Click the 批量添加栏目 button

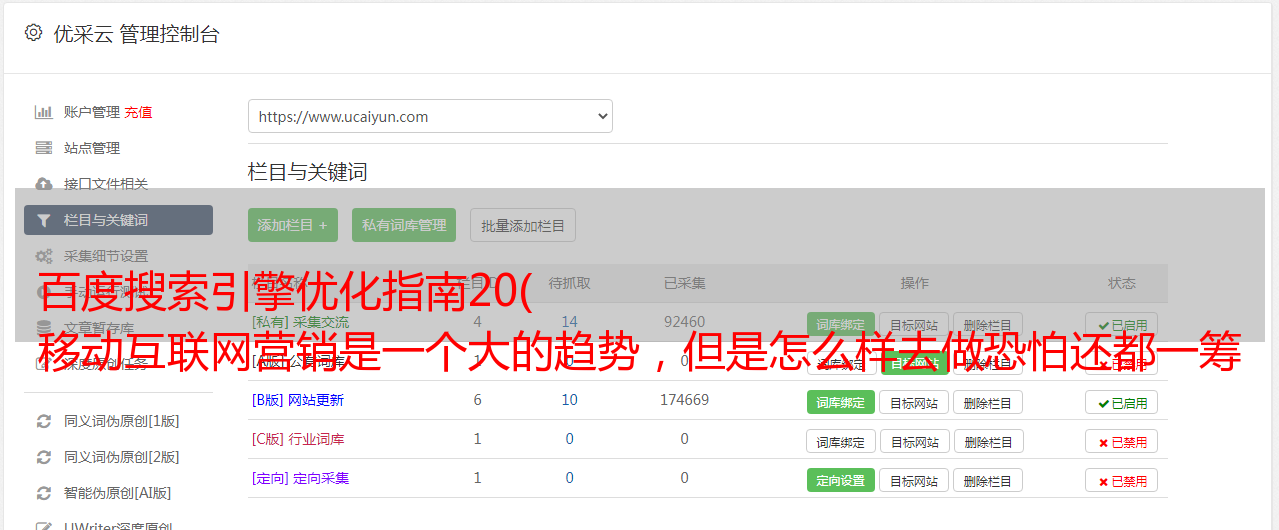523,225
